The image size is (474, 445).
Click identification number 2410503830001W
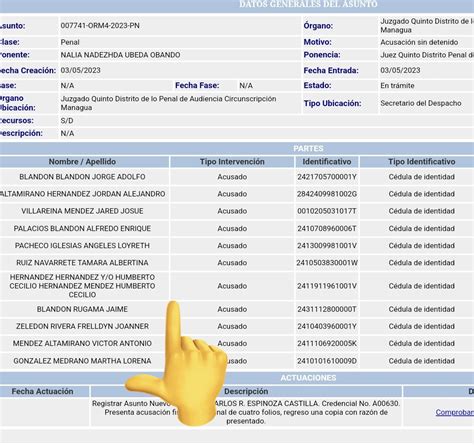pyautogui.click(x=327, y=263)
